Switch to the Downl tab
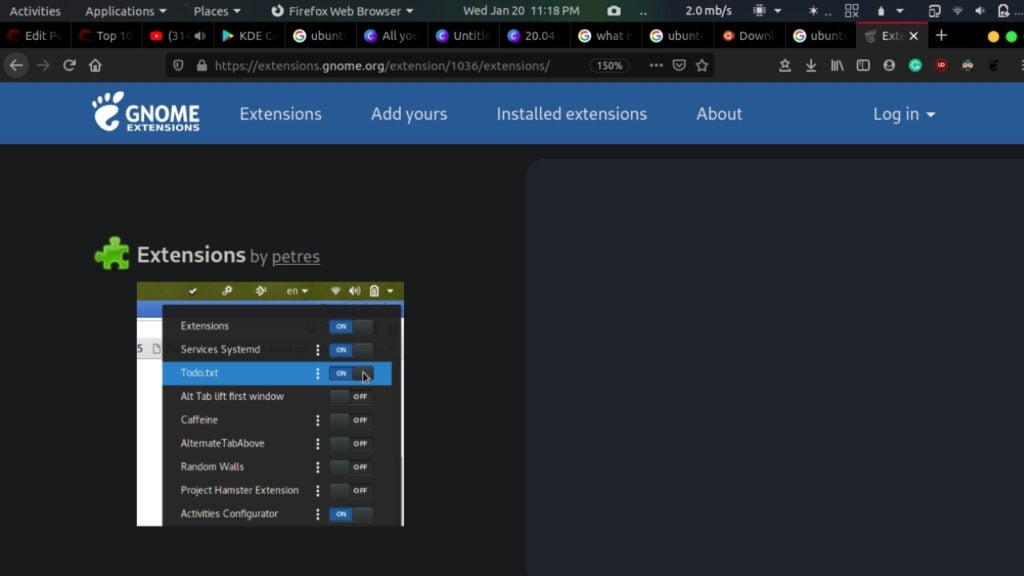This screenshot has height=576, width=1024. click(748, 36)
